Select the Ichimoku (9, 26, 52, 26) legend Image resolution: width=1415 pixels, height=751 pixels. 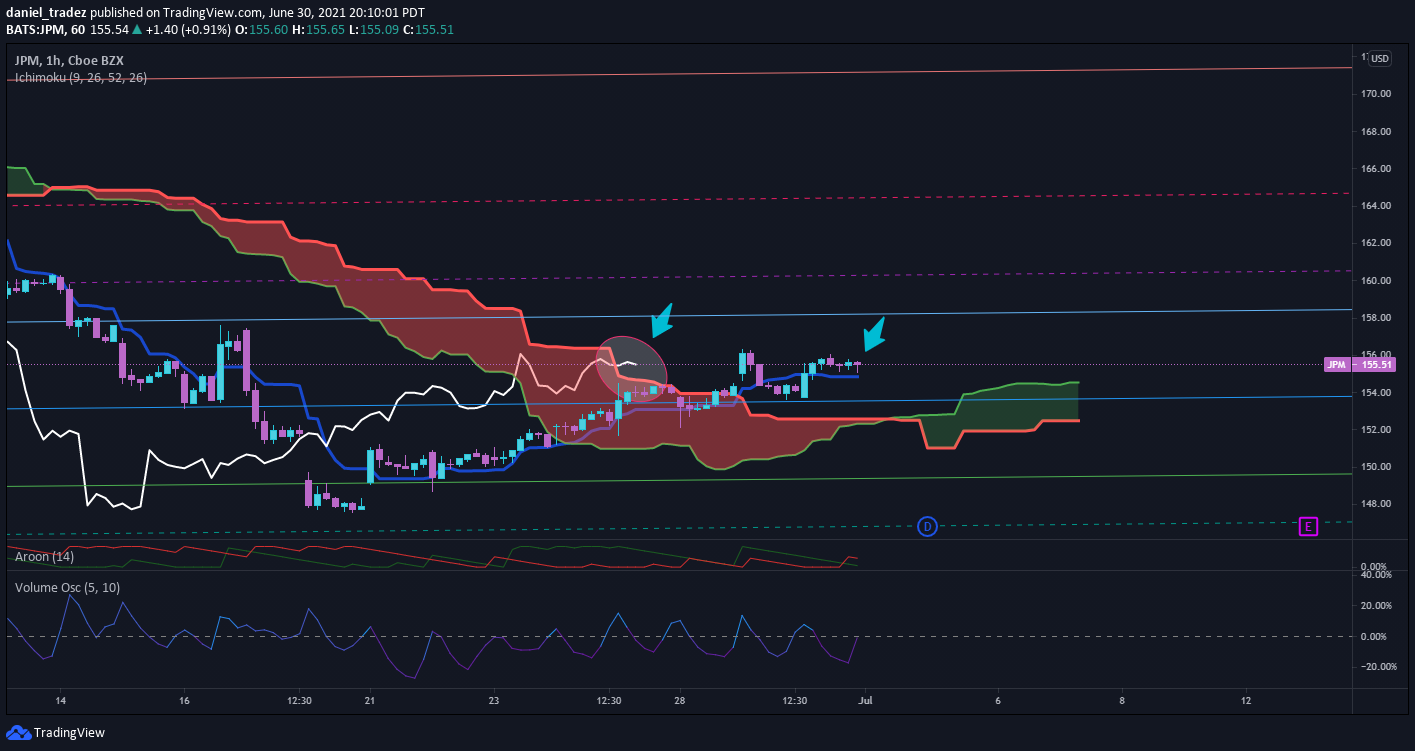point(81,78)
